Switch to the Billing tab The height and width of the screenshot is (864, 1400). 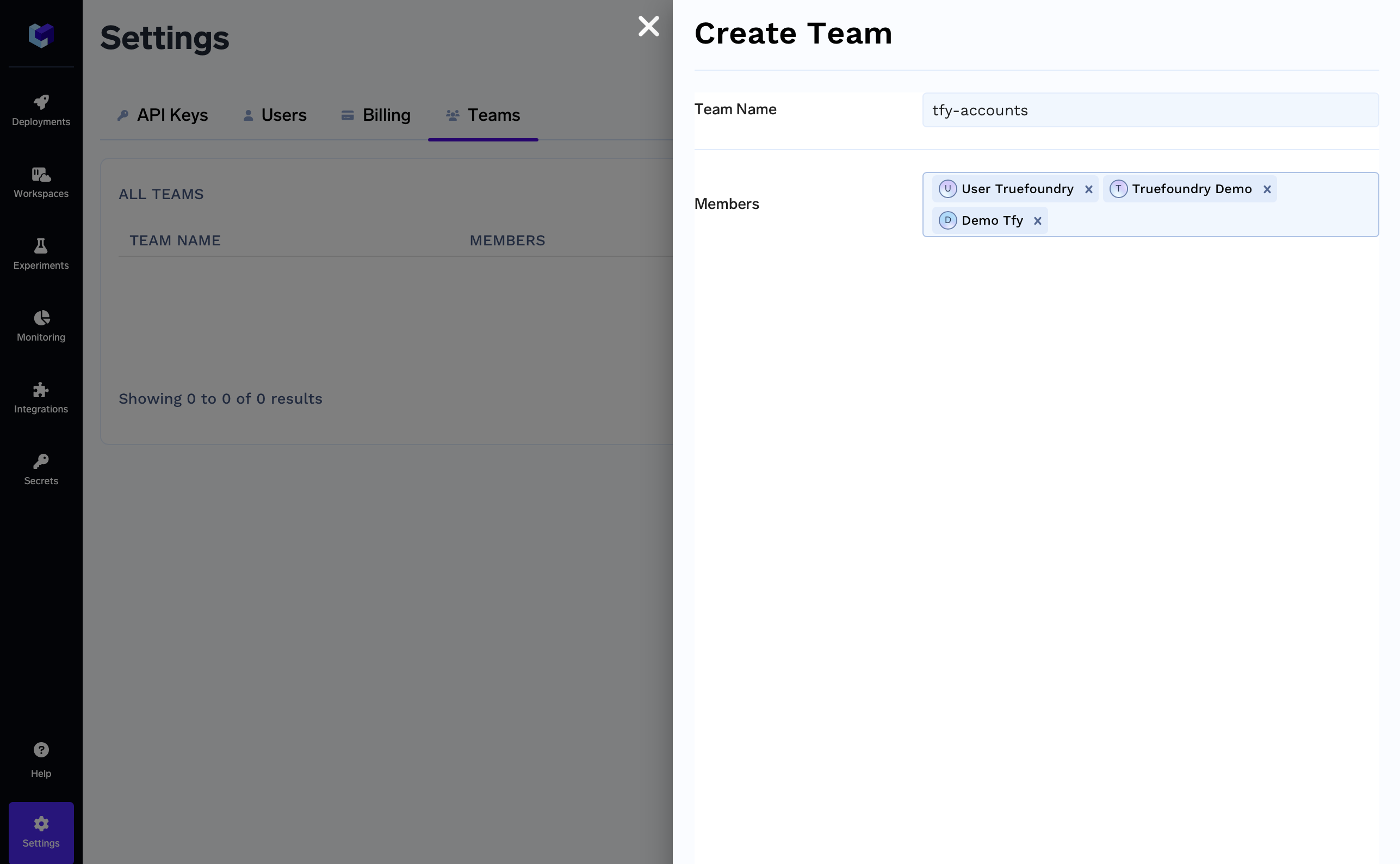click(375, 115)
